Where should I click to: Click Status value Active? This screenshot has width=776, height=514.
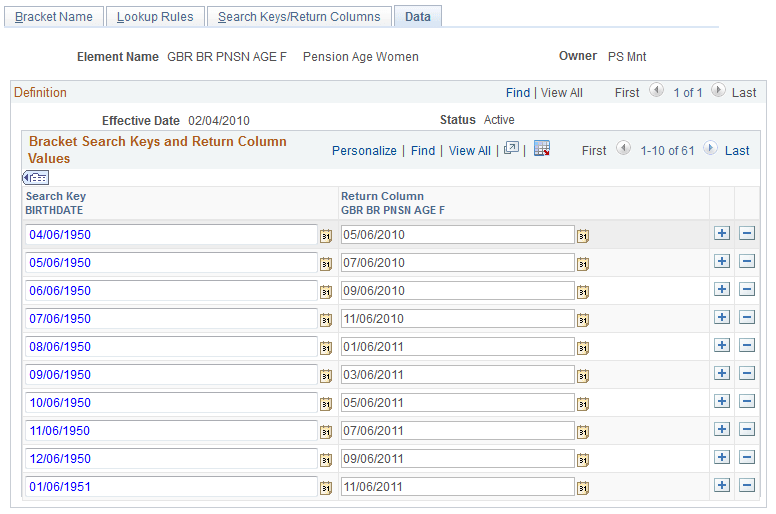tap(499, 120)
